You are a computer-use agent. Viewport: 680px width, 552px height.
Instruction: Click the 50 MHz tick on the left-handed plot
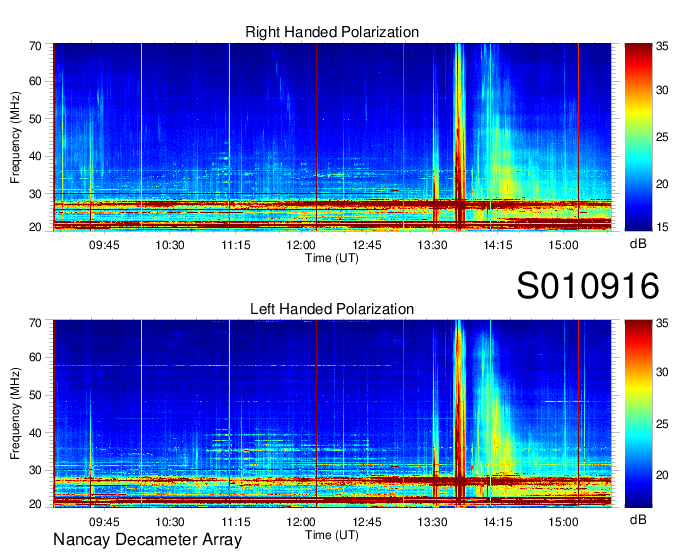[x=35, y=395]
